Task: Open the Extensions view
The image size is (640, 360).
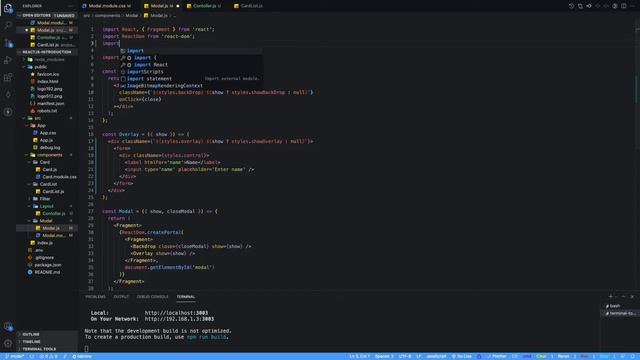Action: [x=8, y=77]
